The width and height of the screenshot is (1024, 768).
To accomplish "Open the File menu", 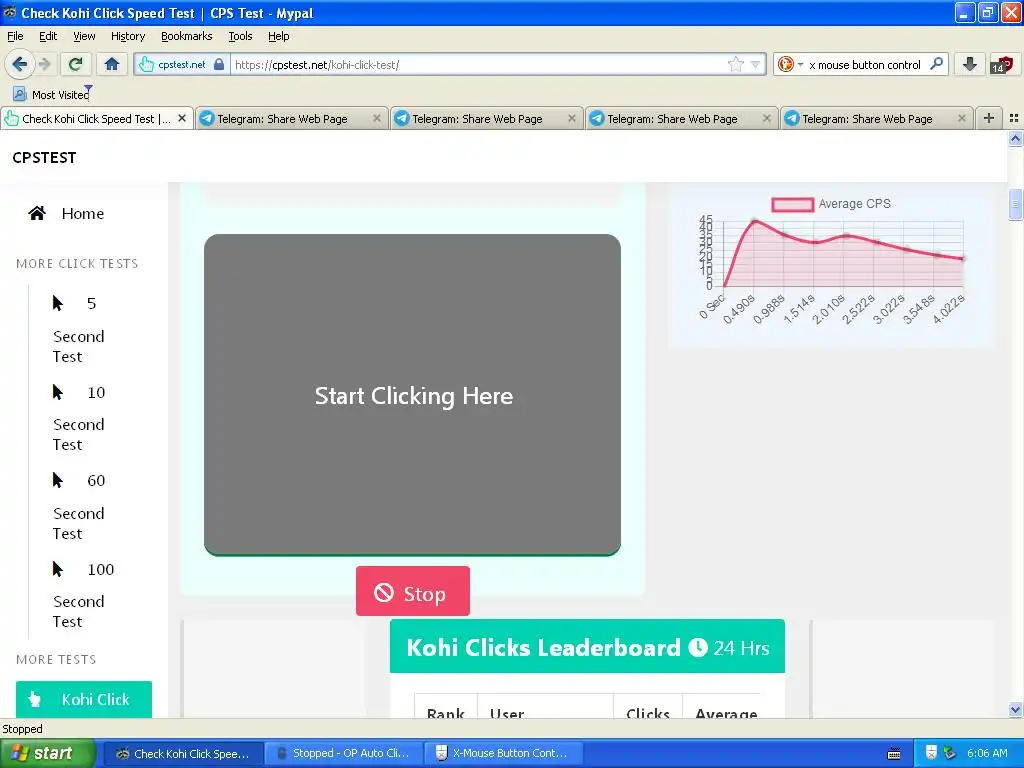I will click(15, 36).
